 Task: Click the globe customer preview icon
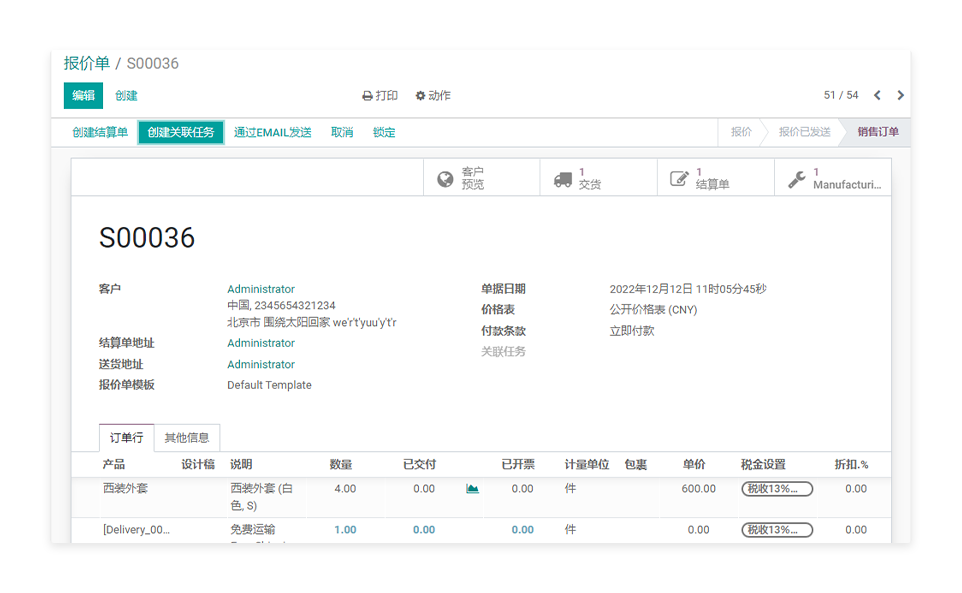point(446,179)
